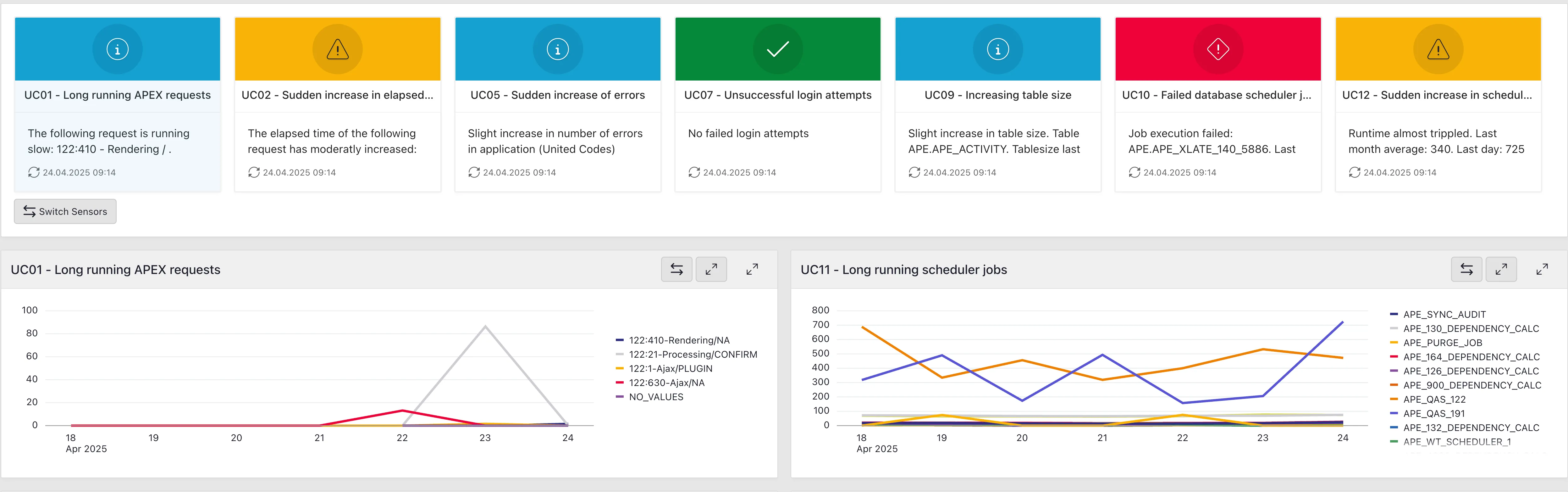Viewport: 1568px width, 492px height.
Task: Click the info icon on UC01 card
Action: [x=117, y=49]
